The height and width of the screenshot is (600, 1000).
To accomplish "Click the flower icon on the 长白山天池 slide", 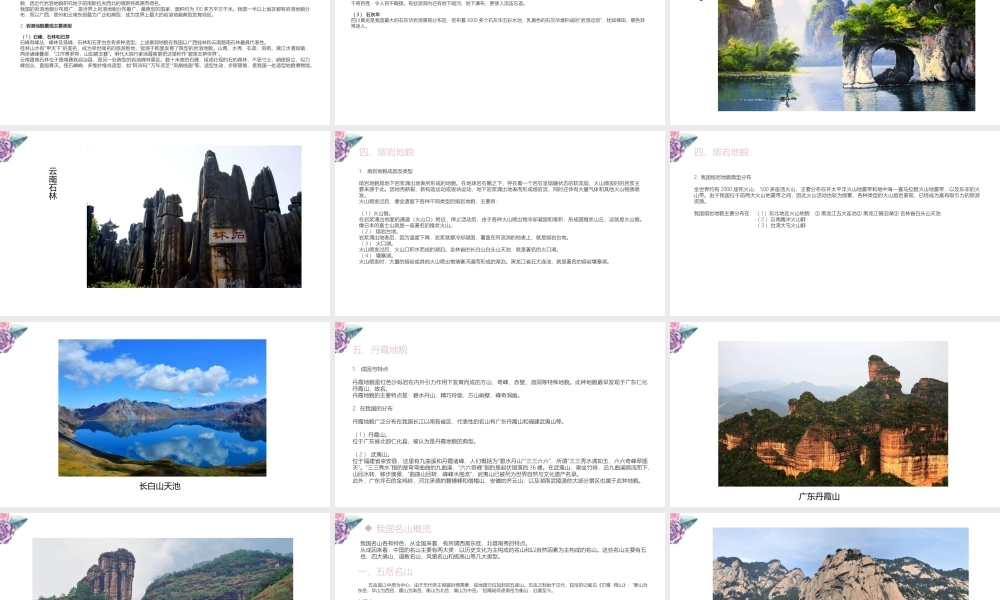I will pos(12,337).
